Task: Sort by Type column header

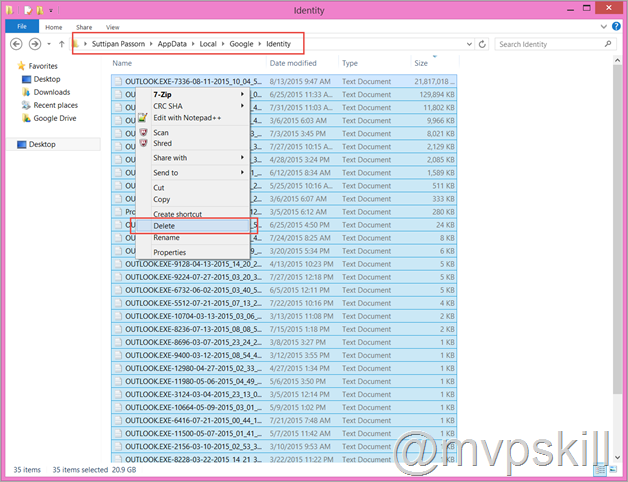Action: point(350,63)
